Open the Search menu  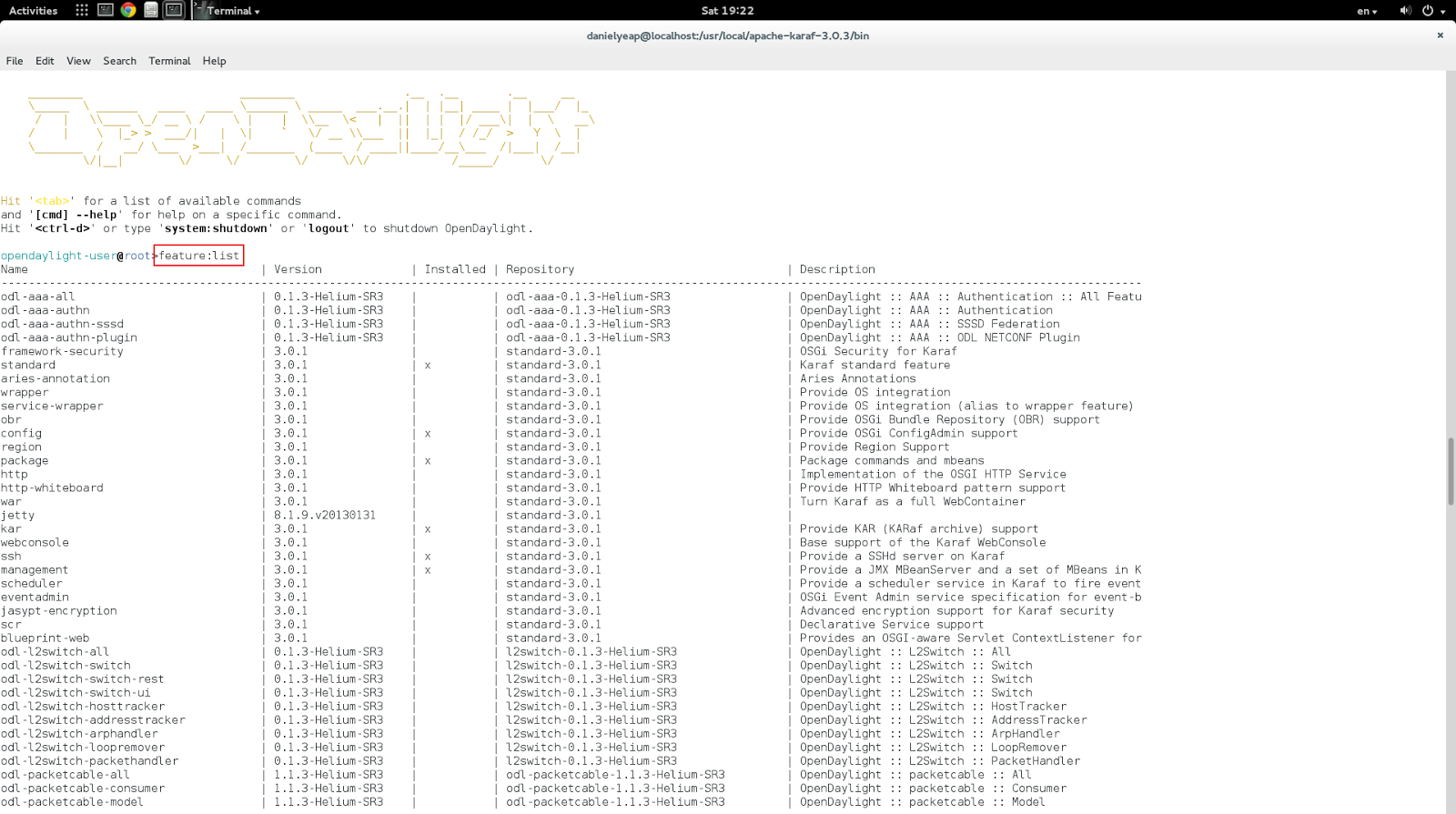pyautogui.click(x=119, y=61)
